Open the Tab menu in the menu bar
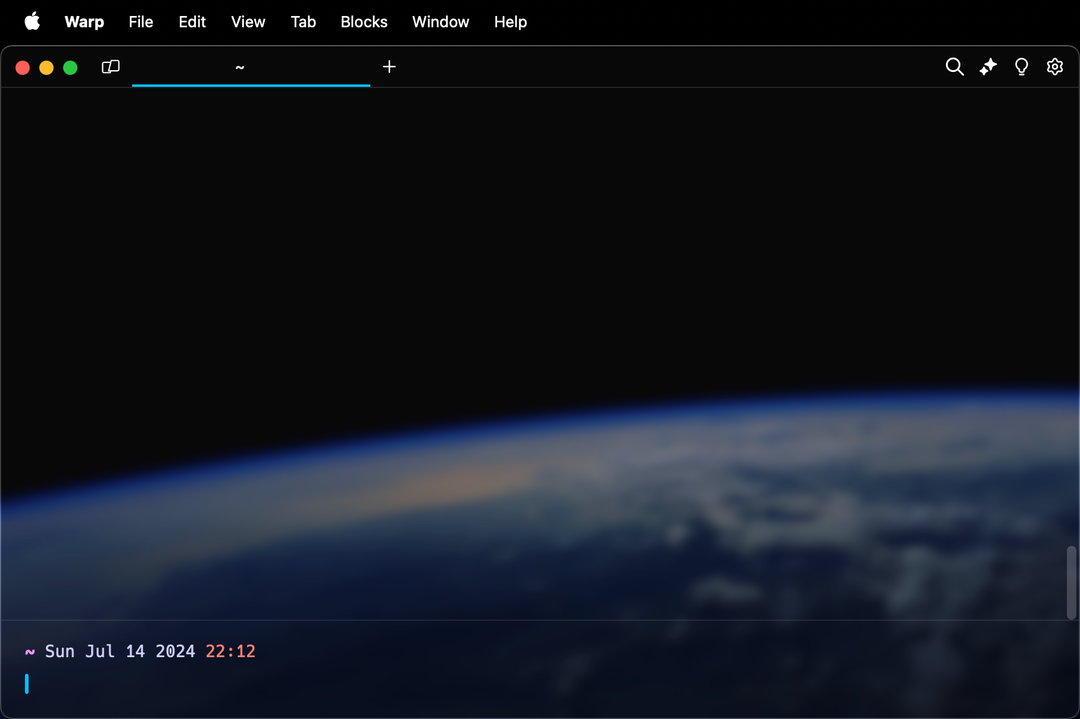 pyautogui.click(x=303, y=22)
